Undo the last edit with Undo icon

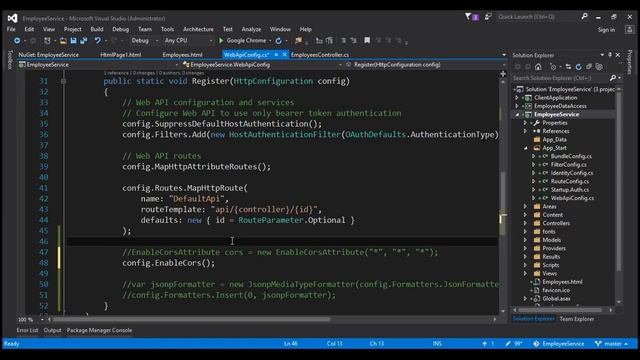[x=97, y=40]
